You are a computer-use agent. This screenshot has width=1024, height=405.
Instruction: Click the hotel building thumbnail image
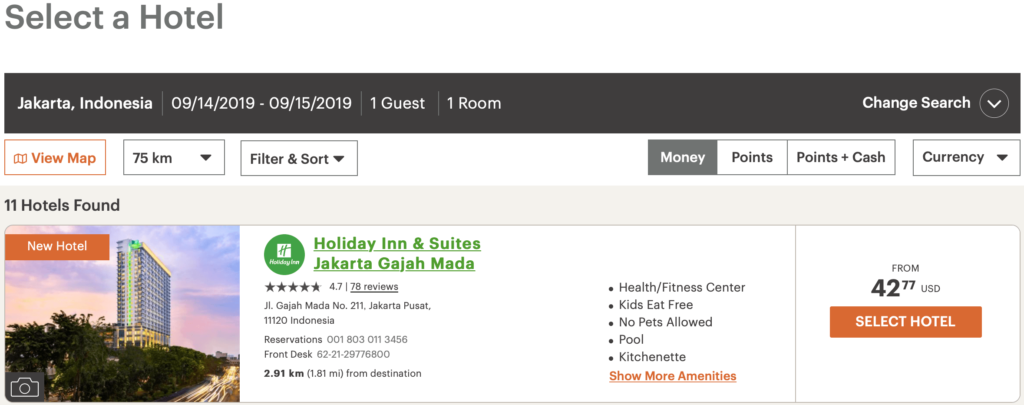pyautogui.click(x=122, y=314)
